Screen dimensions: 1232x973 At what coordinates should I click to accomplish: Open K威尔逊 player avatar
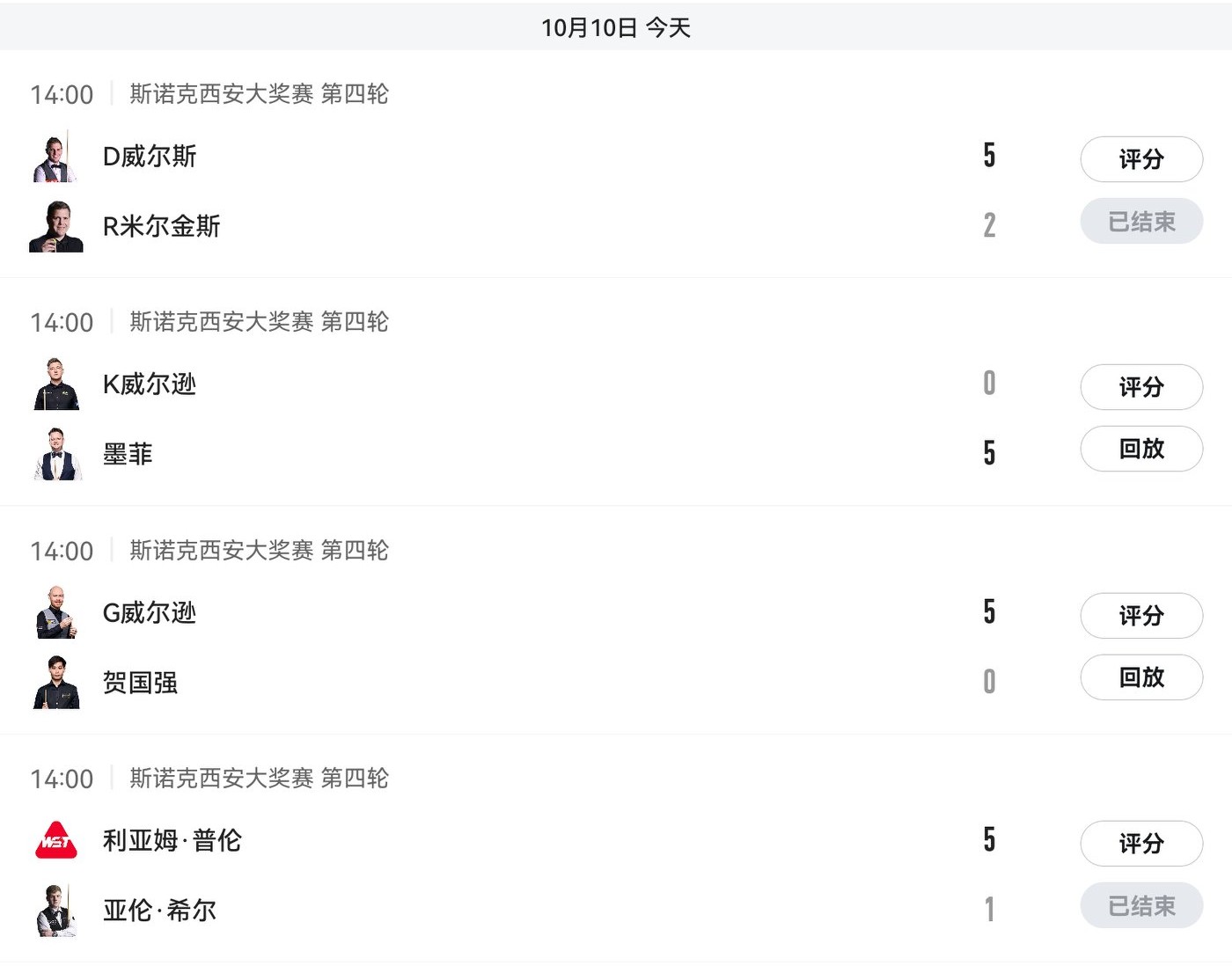point(56,384)
